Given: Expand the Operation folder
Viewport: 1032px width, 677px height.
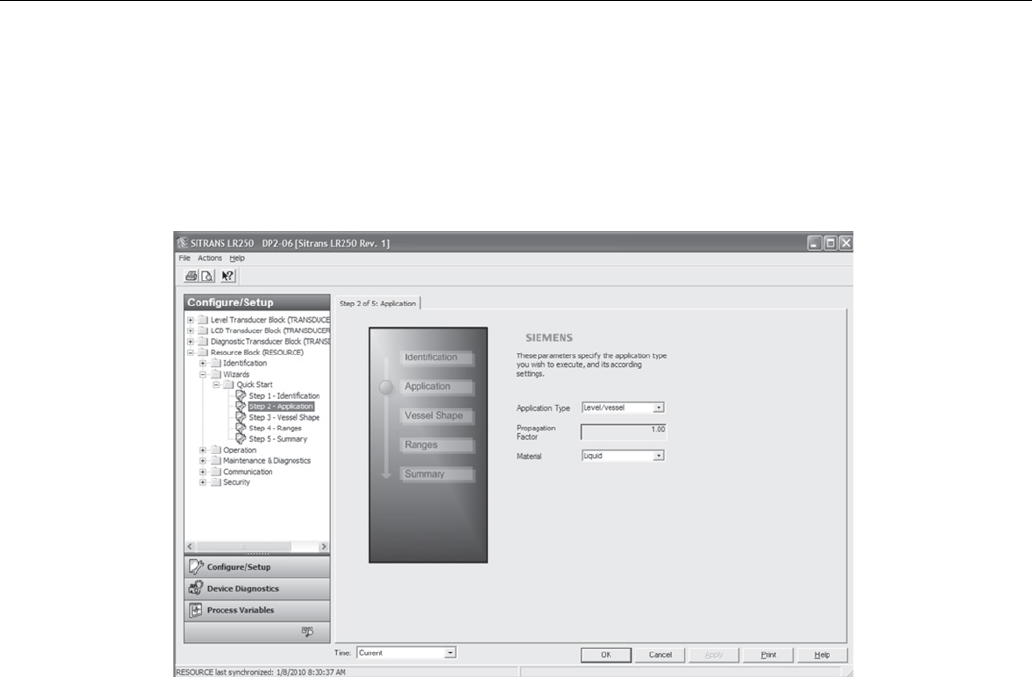Looking at the screenshot, I should click(203, 450).
